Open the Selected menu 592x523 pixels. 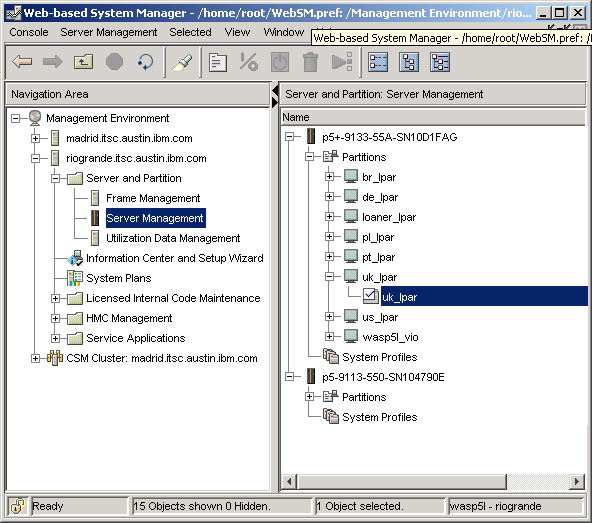tap(190, 32)
